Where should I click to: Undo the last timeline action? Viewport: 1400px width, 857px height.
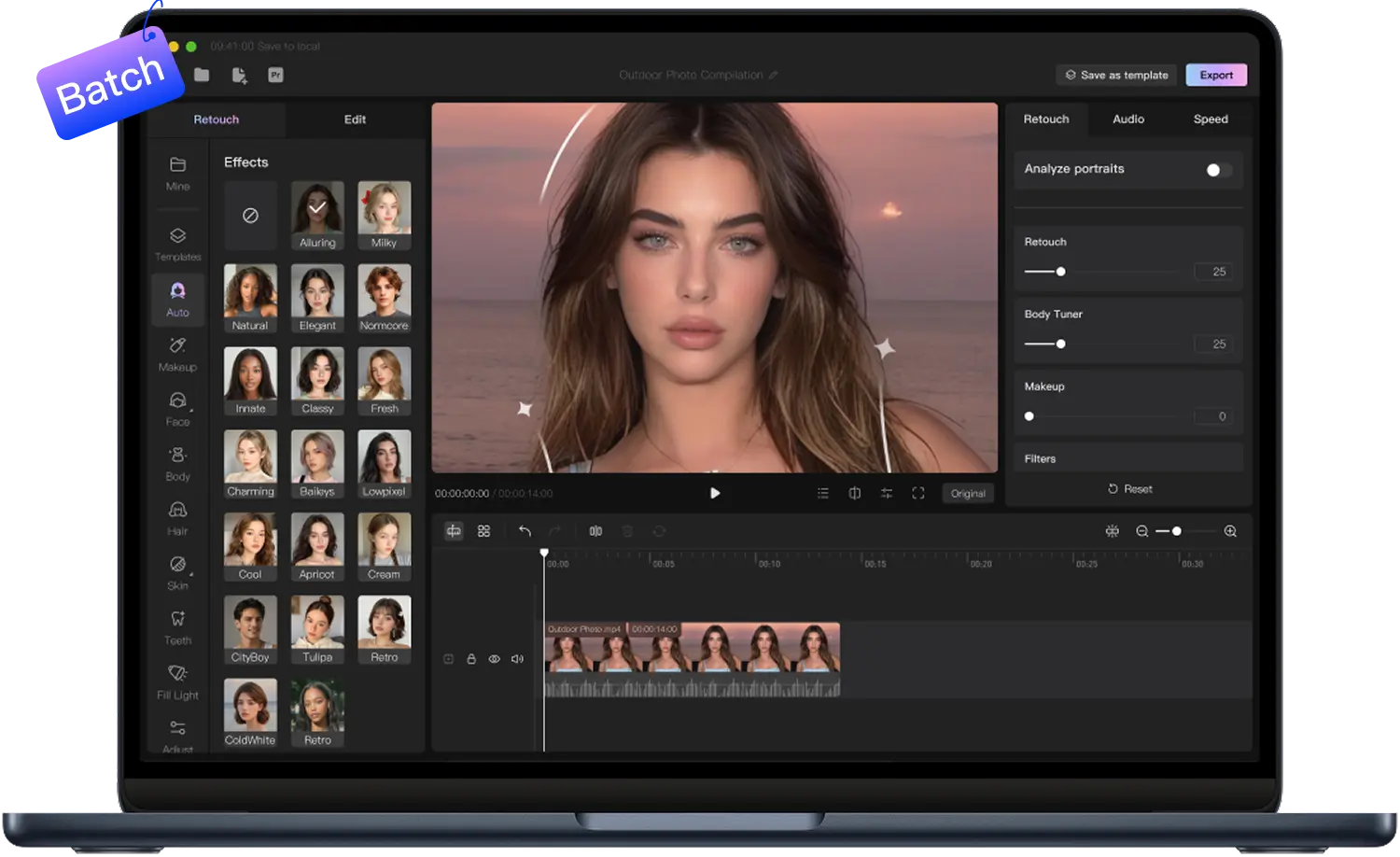pyautogui.click(x=525, y=531)
